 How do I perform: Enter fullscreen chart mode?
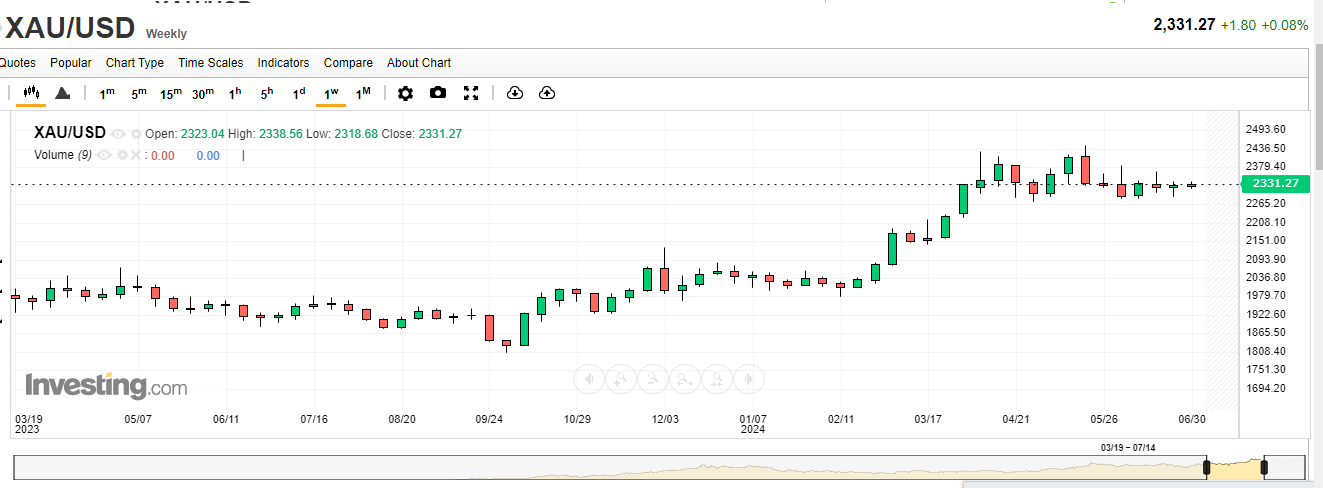pos(472,93)
